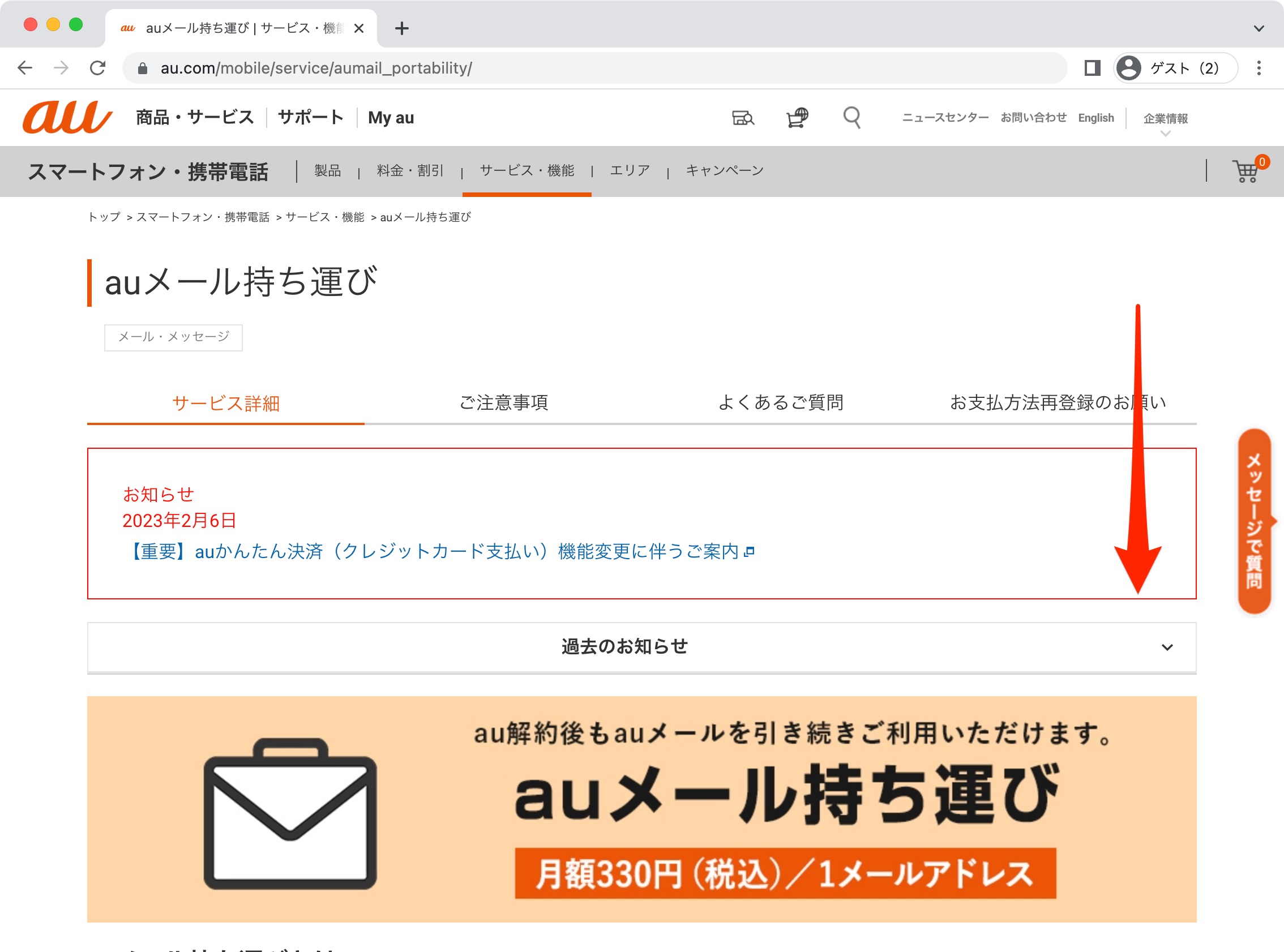Open the 【重要】auかんたん決済 notice link

pos(439,551)
